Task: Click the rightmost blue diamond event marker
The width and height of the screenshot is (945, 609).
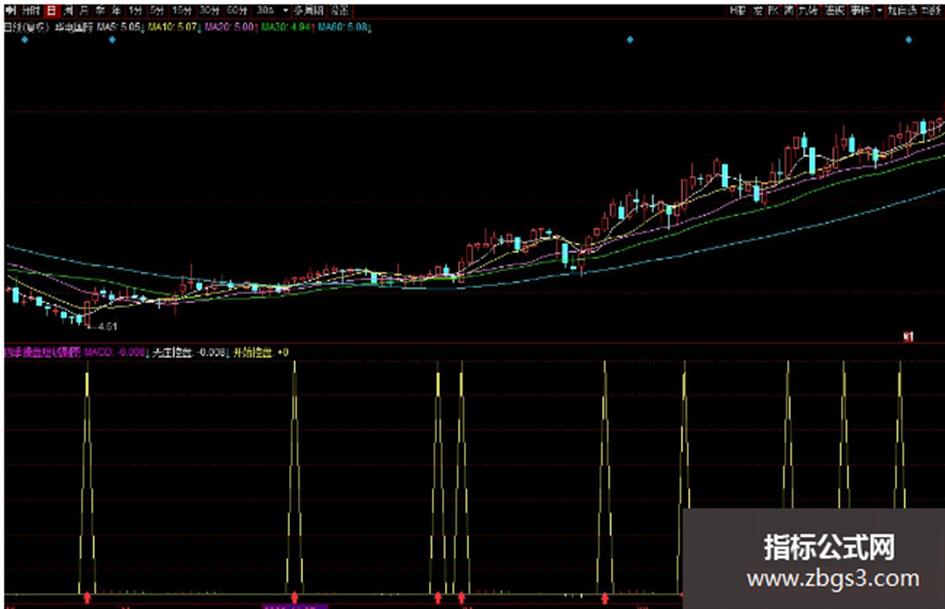Action: click(908, 40)
